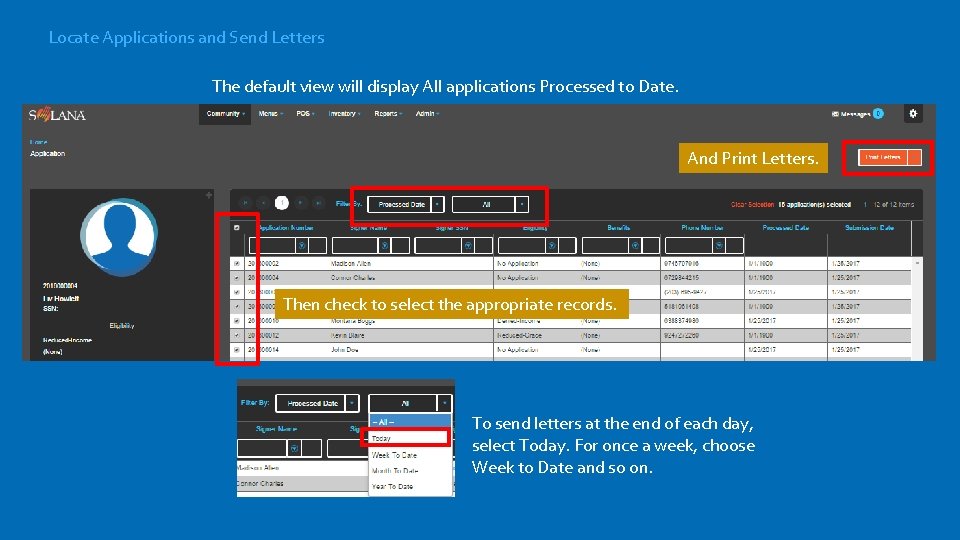Toggle checkbox for Connor Charles row
The image size is (960, 540).
tap(237, 277)
